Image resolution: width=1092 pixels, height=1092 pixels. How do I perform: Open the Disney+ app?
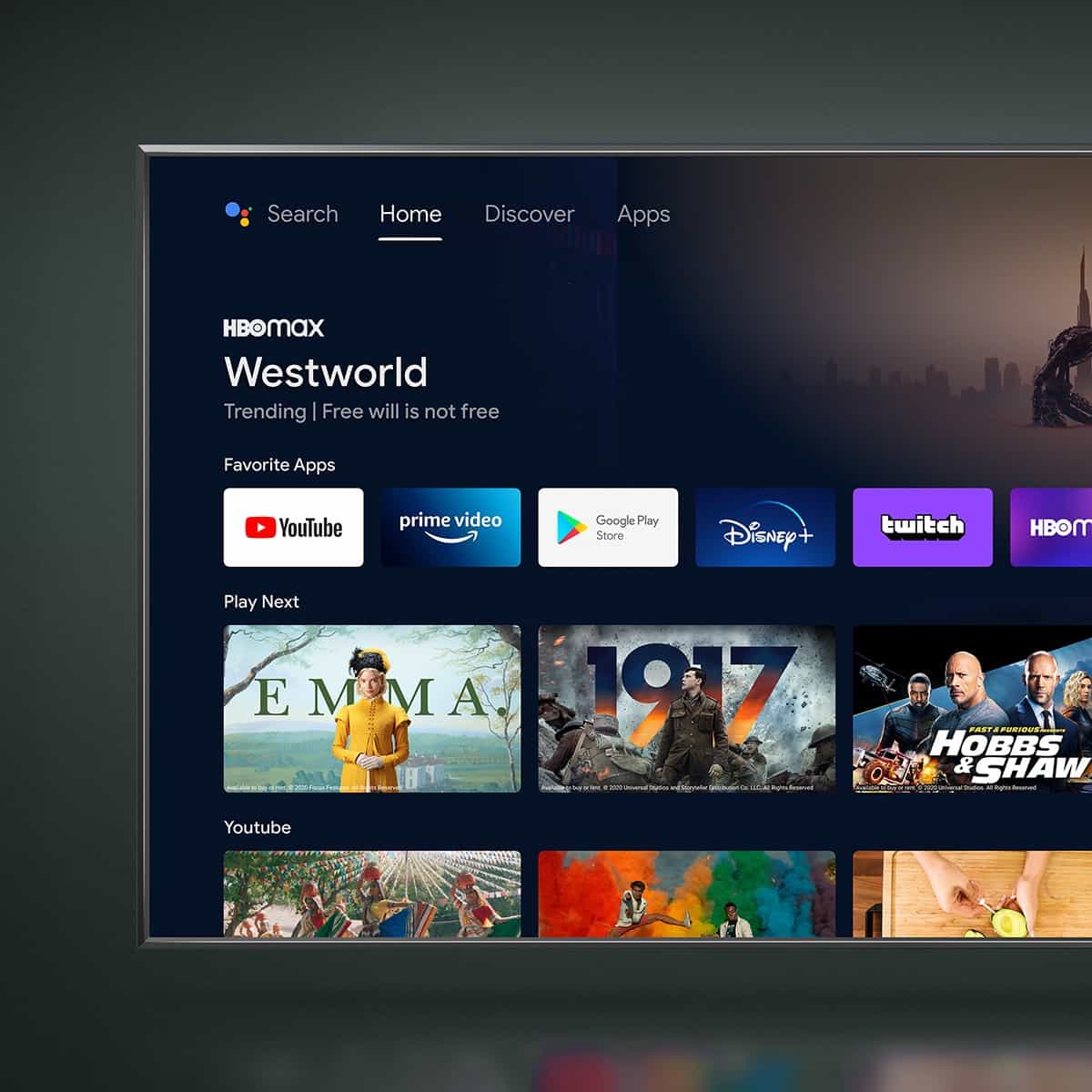pos(765,528)
